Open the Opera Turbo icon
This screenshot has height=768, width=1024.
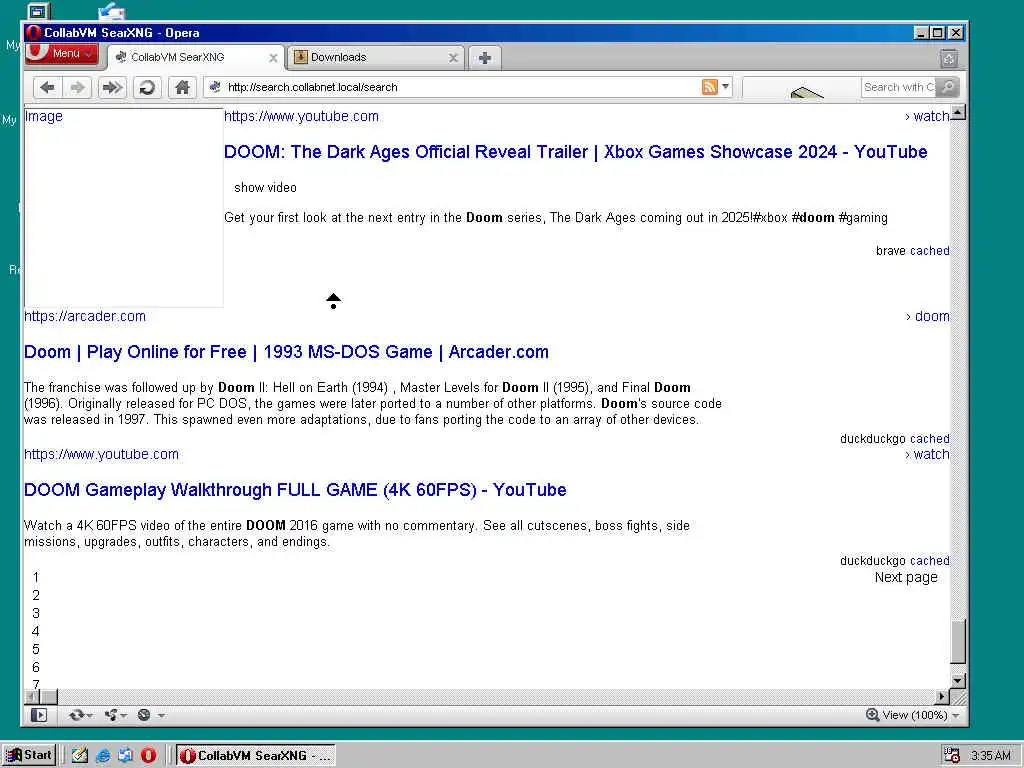click(x=144, y=715)
